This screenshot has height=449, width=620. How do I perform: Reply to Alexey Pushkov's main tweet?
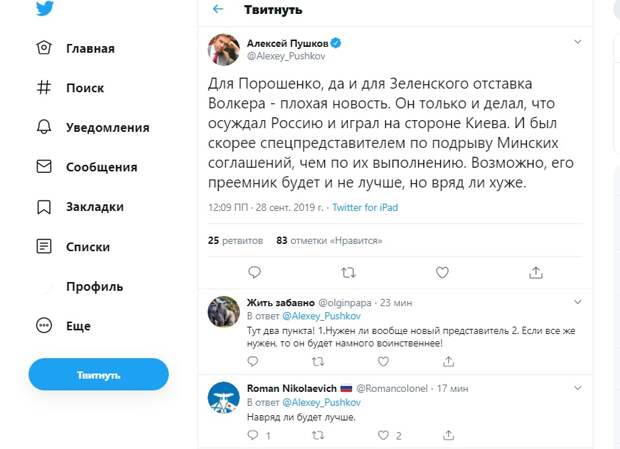(x=254, y=272)
